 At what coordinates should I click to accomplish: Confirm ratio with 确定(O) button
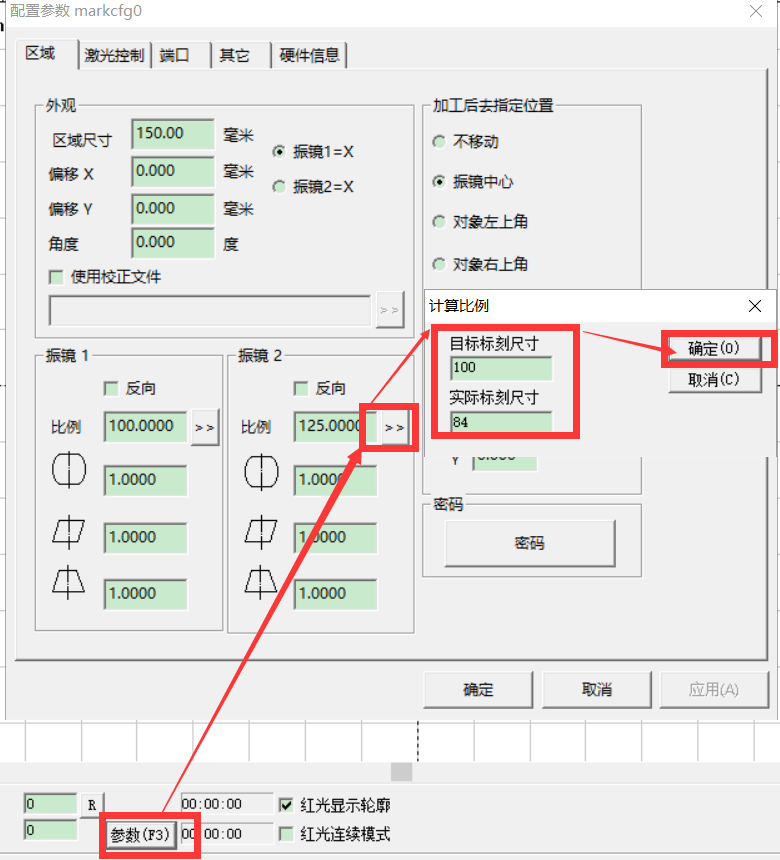coord(714,348)
